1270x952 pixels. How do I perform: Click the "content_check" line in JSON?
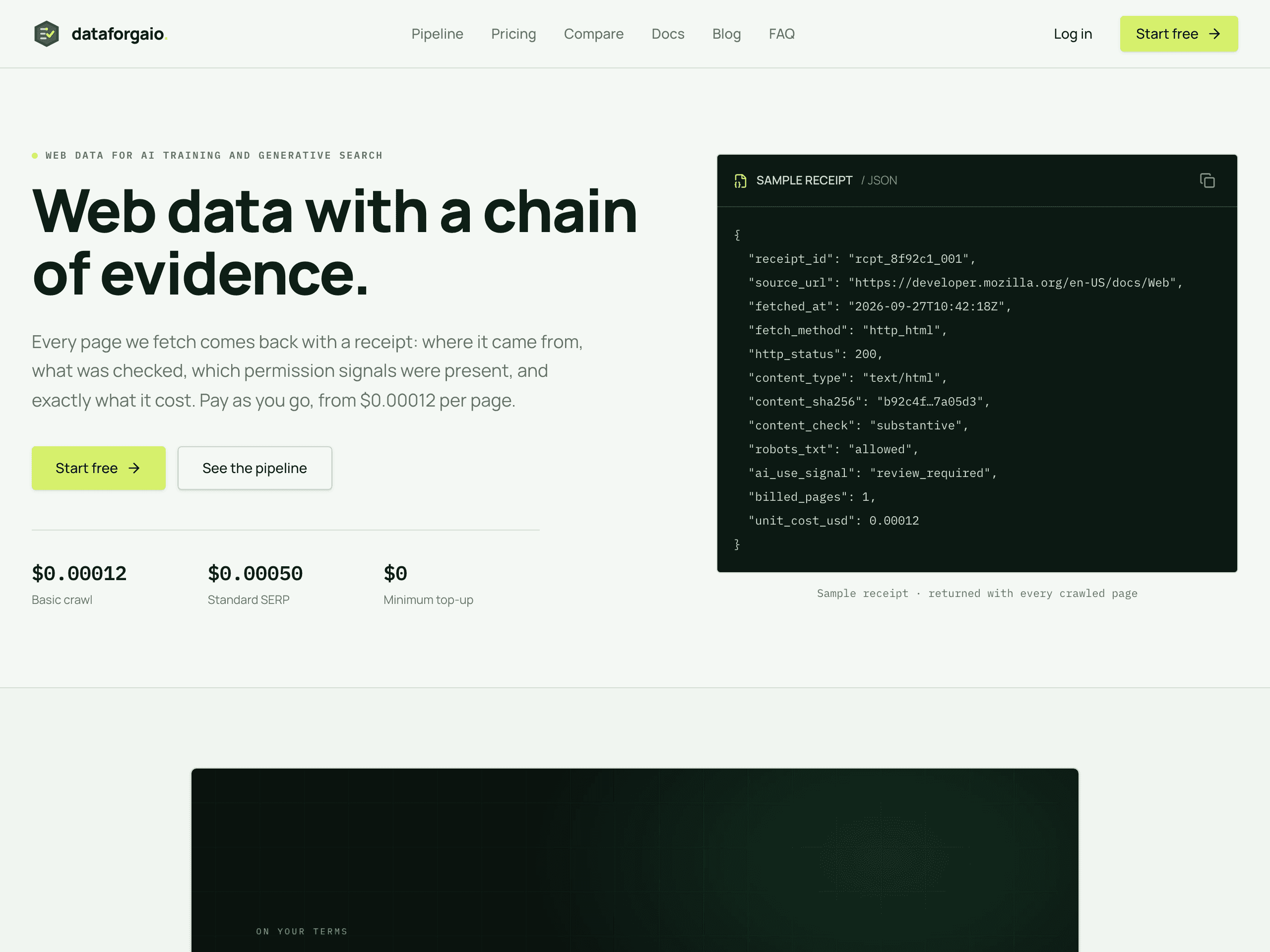858,426
